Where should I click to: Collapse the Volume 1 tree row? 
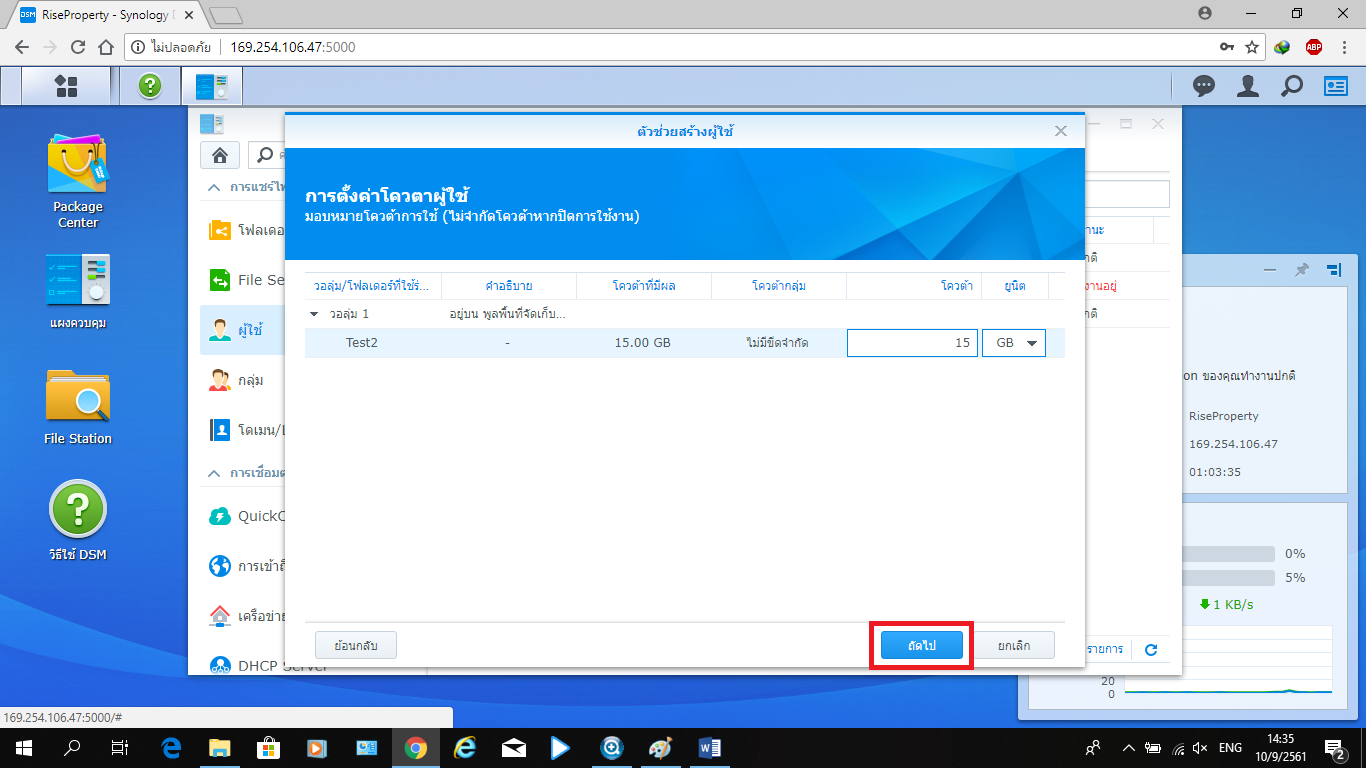314,314
